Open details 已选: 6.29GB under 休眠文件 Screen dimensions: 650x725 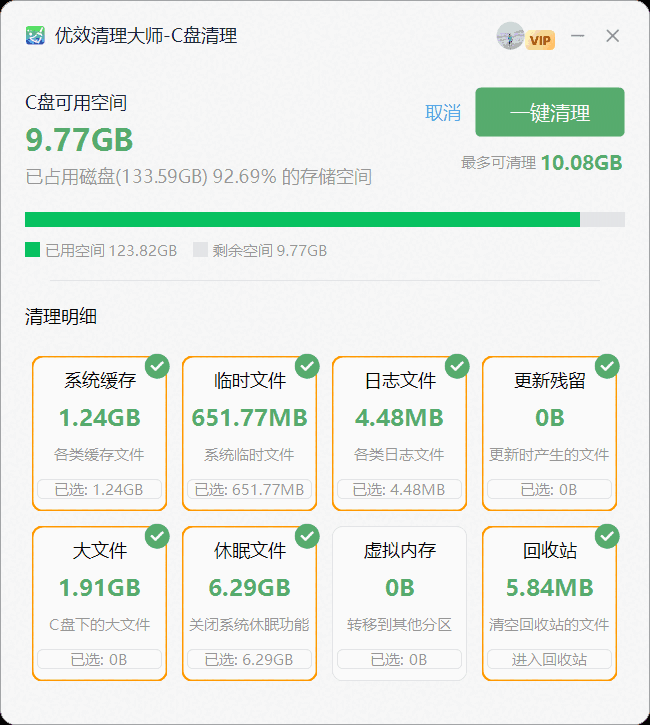tap(249, 659)
